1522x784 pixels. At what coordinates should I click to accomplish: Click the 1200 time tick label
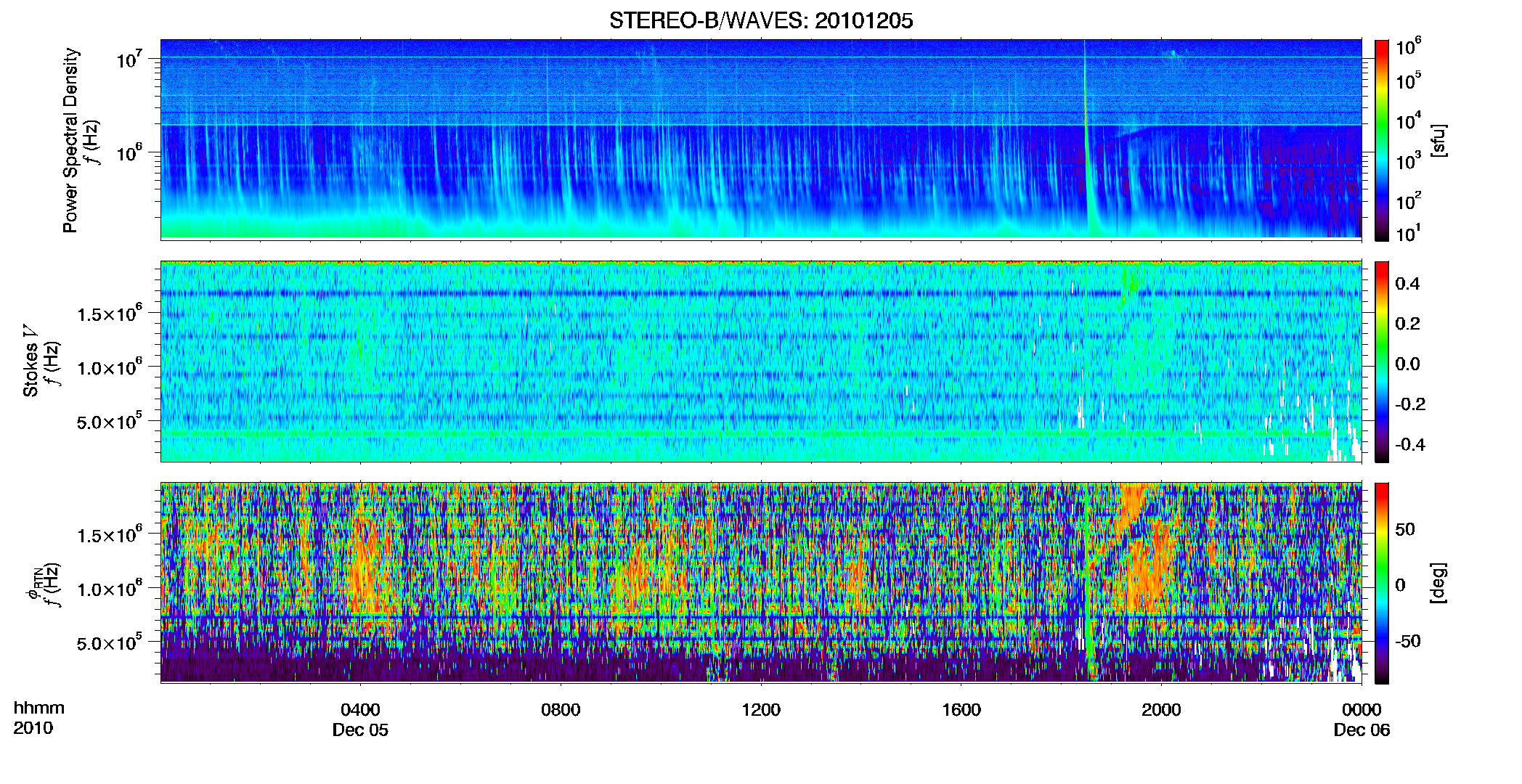(x=761, y=710)
